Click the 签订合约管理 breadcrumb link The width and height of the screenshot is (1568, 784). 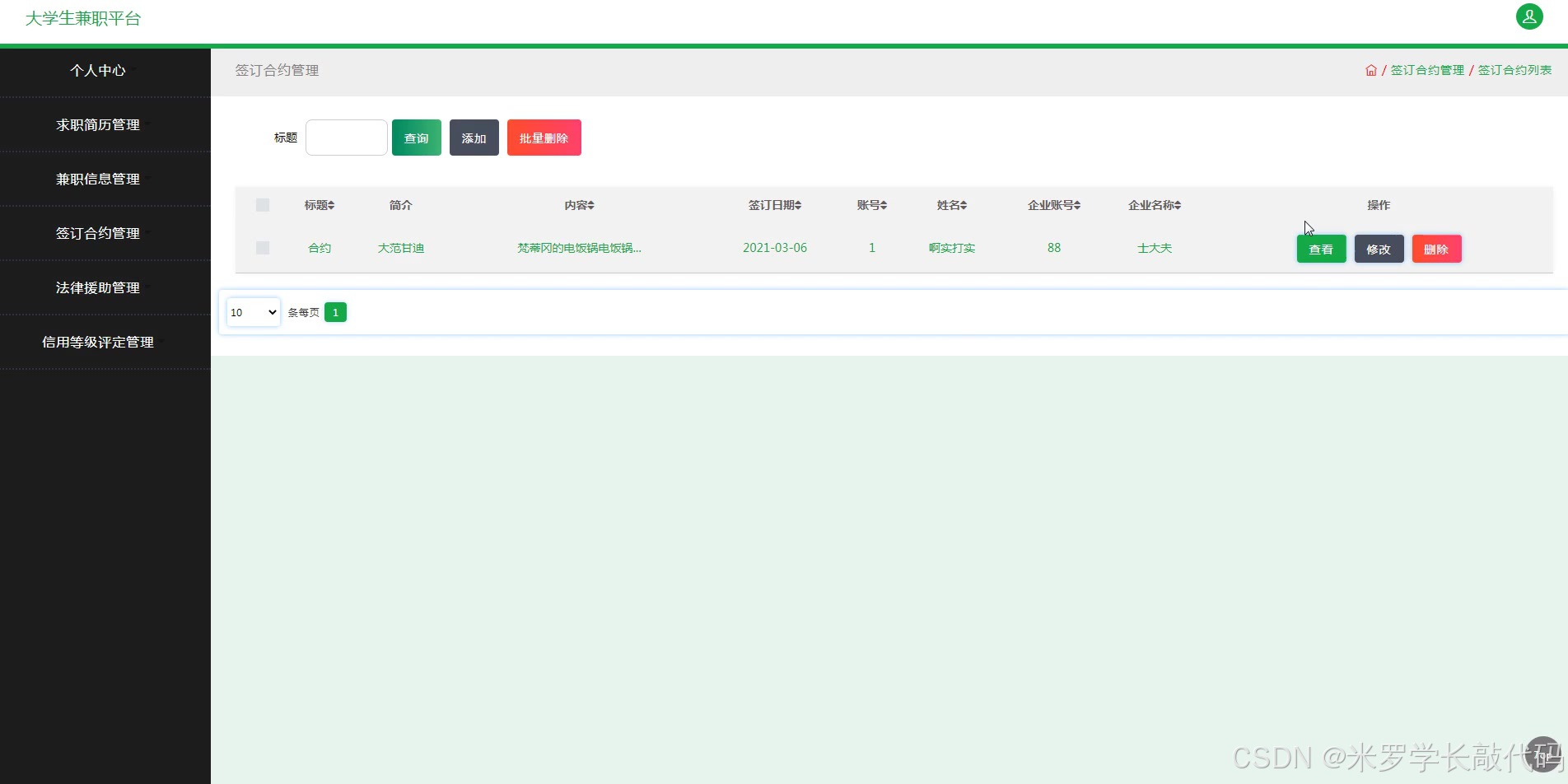point(1427,70)
